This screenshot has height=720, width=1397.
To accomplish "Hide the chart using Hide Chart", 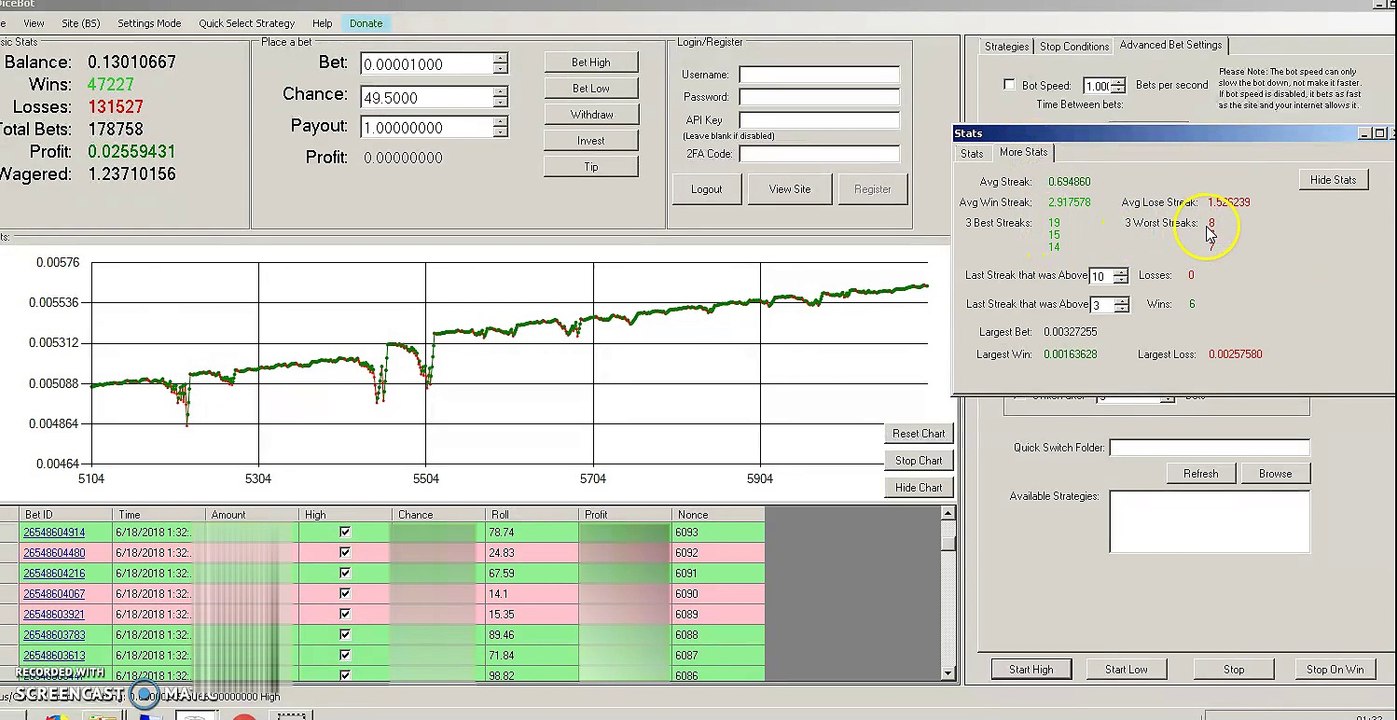I will click(918, 487).
